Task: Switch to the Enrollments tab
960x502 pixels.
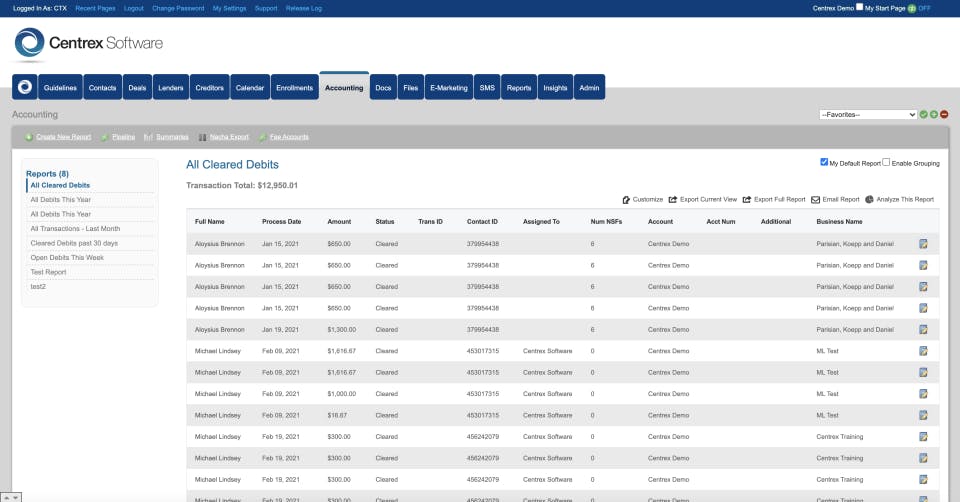Action: (294, 88)
